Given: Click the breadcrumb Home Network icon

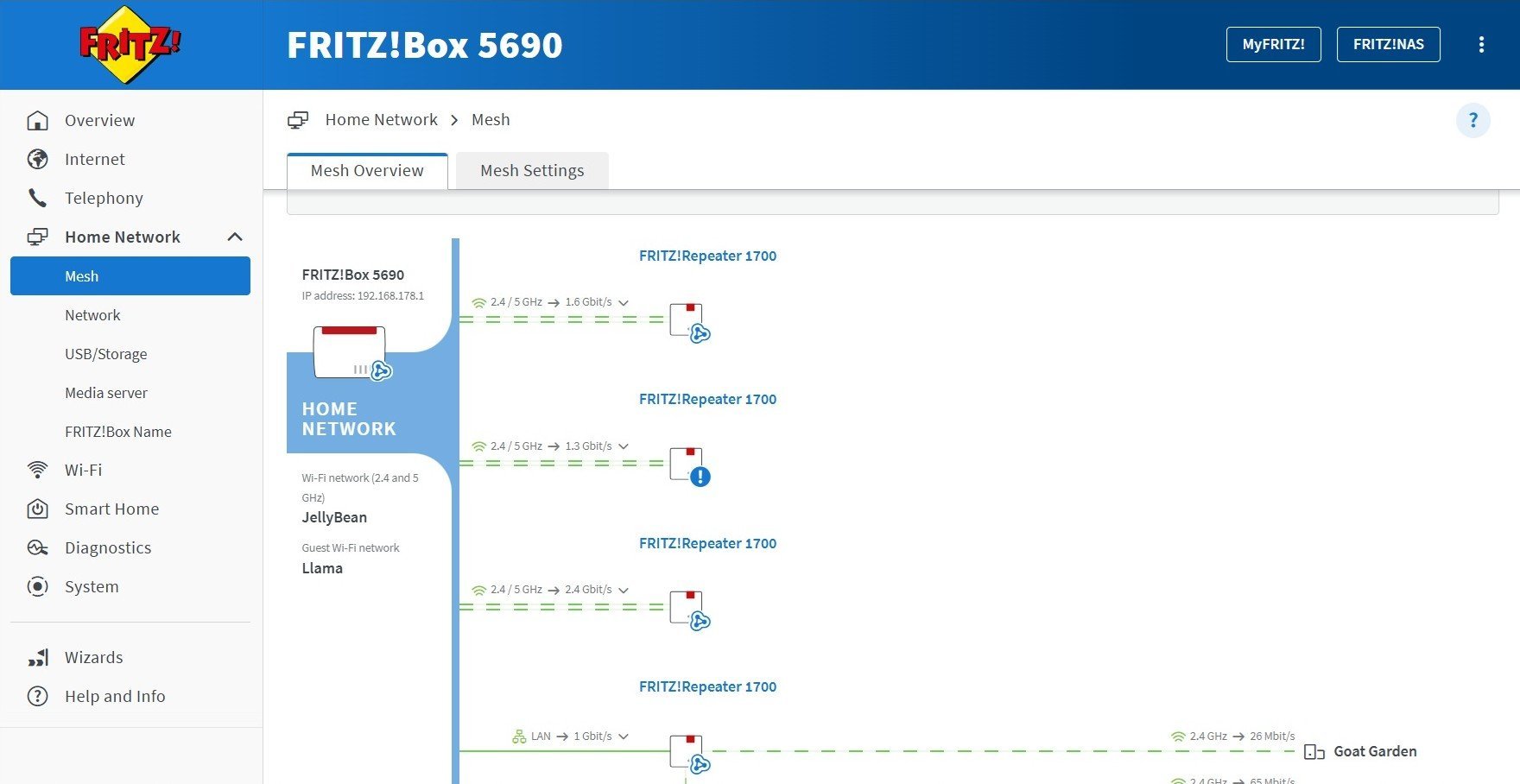Looking at the screenshot, I should coord(298,120).
